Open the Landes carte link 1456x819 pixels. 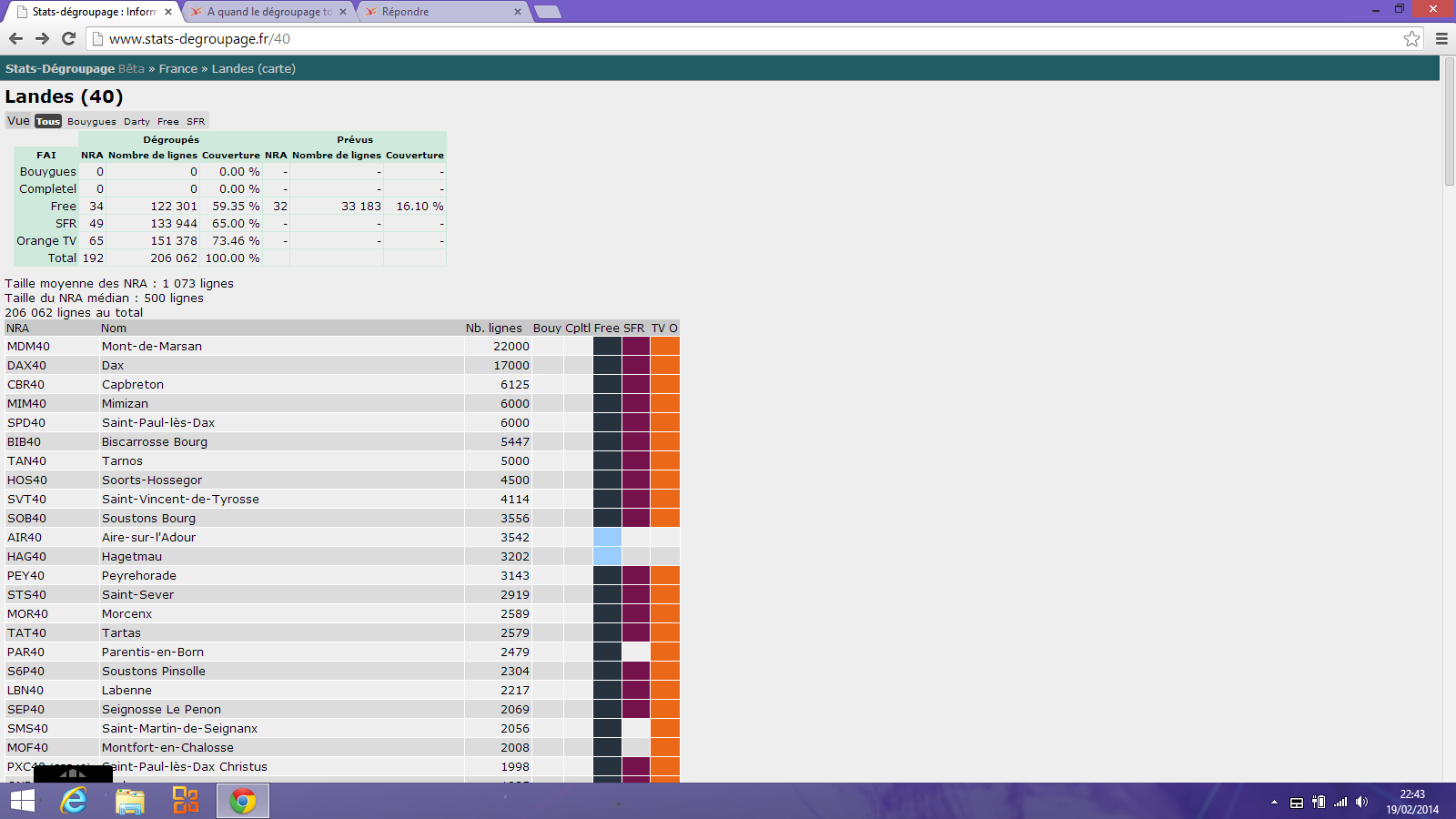pos(254,68)
